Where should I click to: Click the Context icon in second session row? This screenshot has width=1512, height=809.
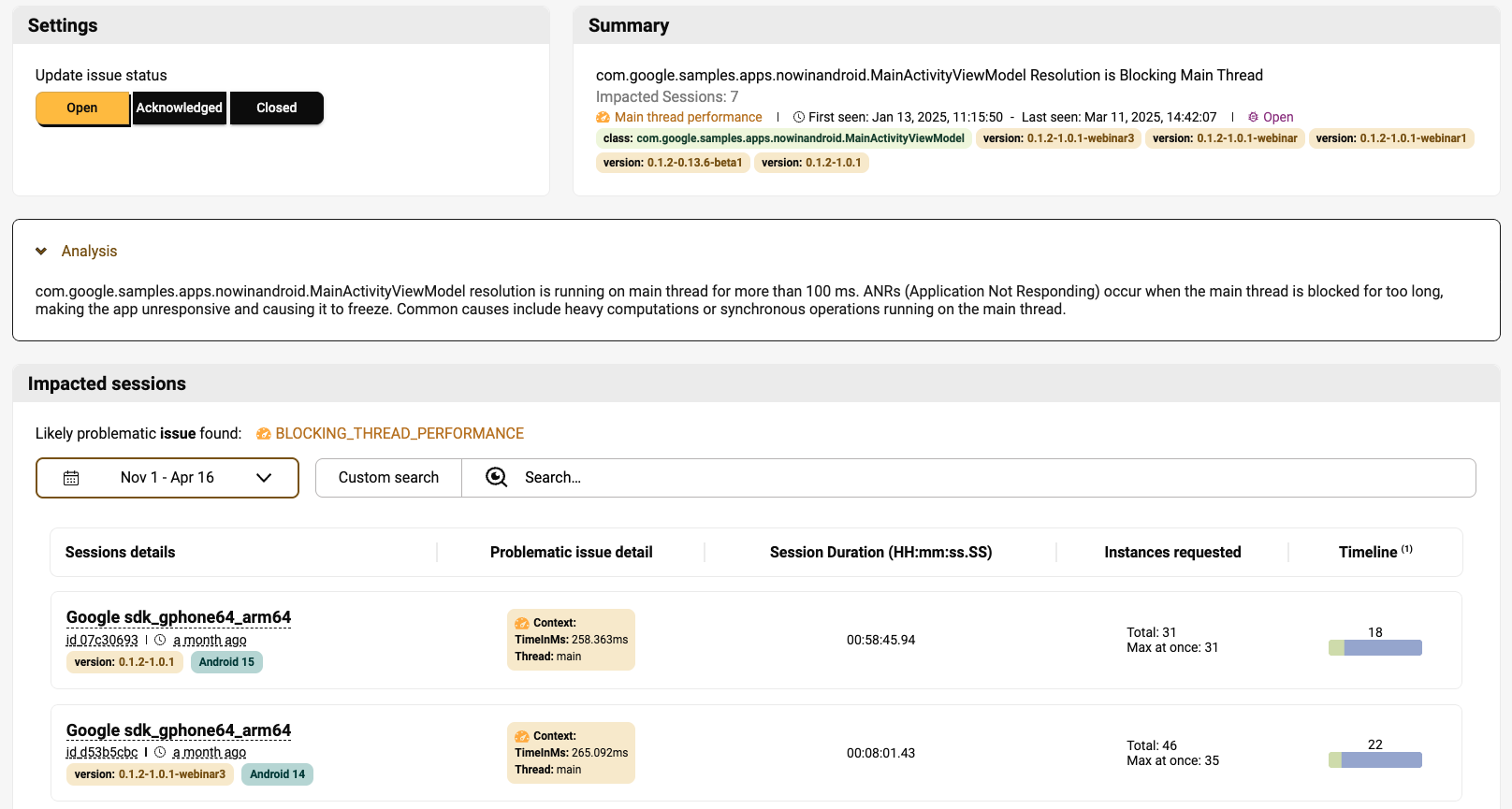click(x=522, y=736)
